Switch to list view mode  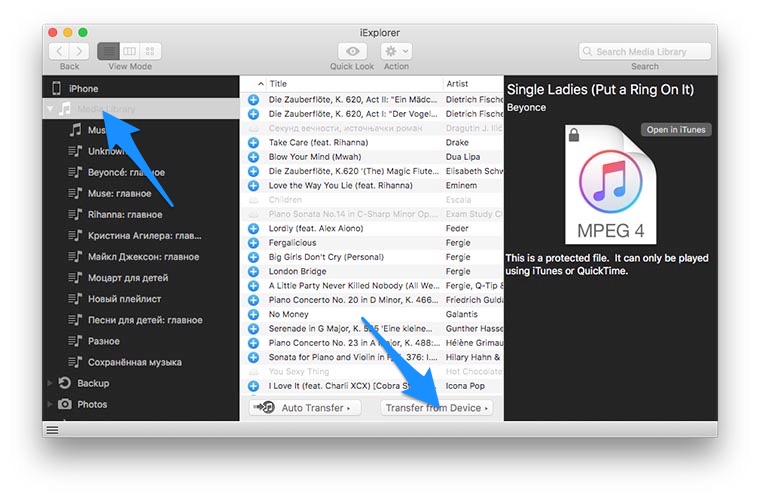tap(108, 51)
